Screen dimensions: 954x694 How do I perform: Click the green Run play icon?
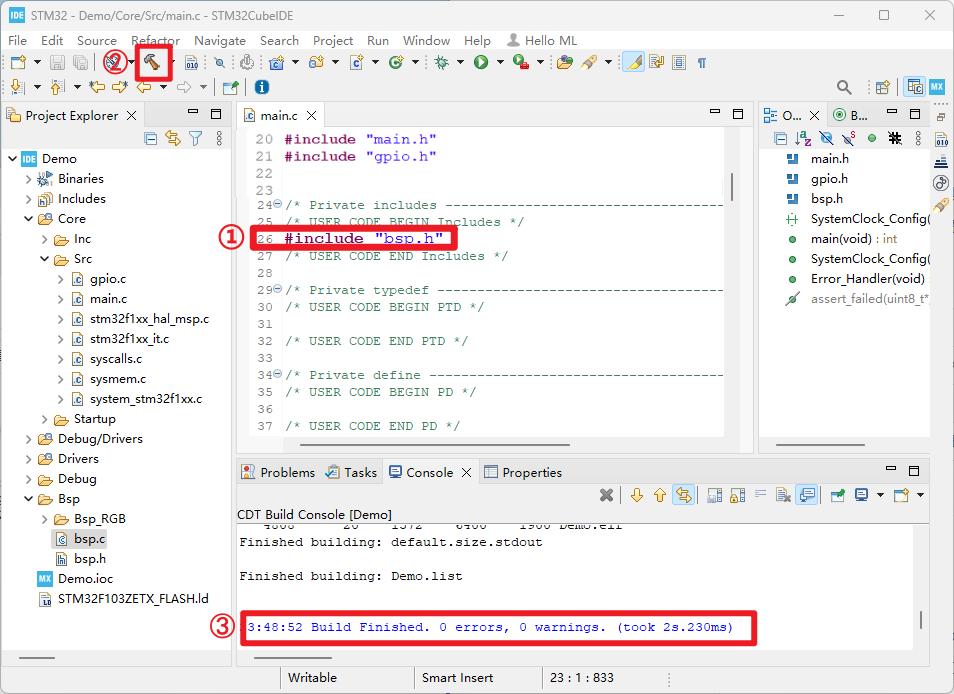click(x=481, y=62)
